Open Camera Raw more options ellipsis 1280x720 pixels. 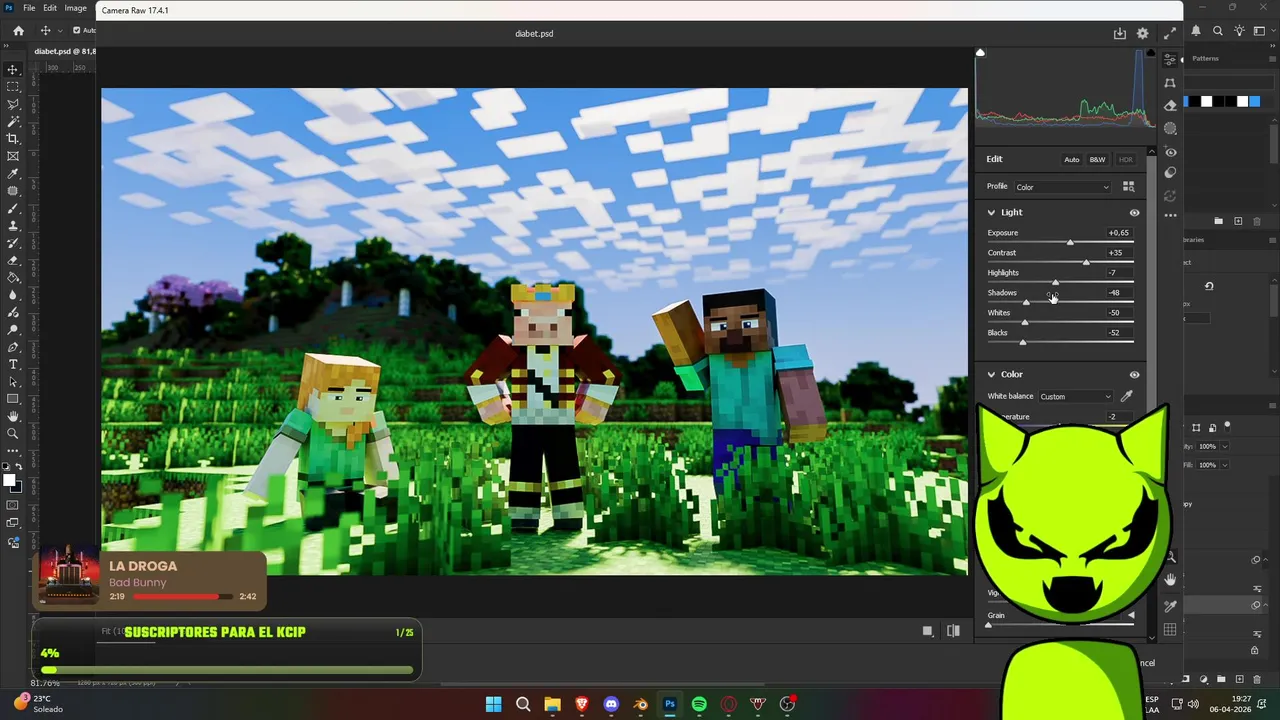tap(1170, 215)
